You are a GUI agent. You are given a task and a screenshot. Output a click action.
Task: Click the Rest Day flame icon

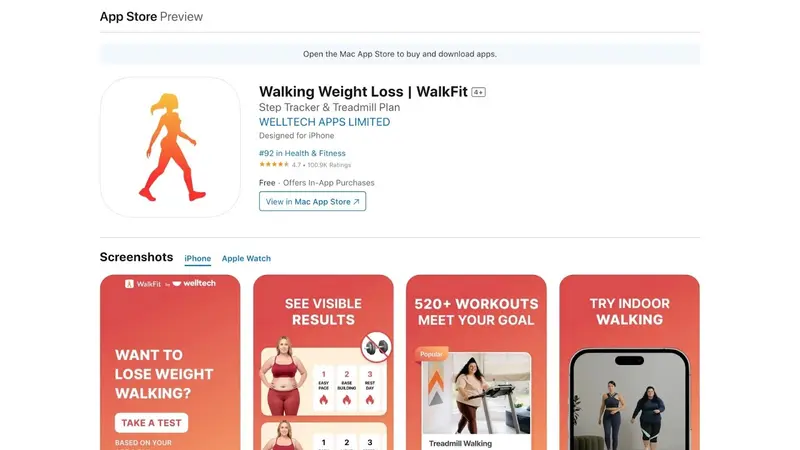pos(370,399)
